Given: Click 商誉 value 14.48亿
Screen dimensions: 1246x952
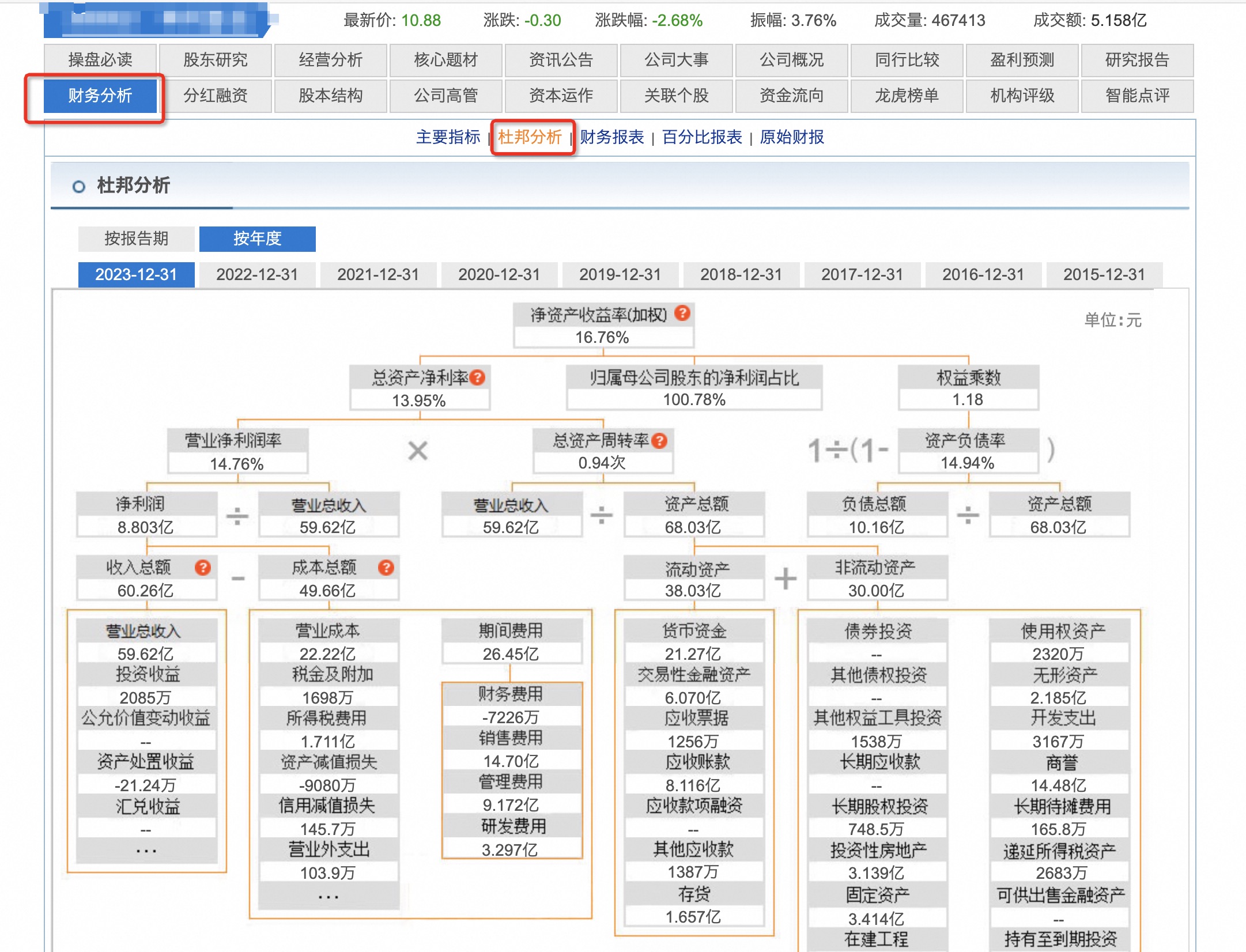Looking at the screenshot, I should coord(1059,785).
